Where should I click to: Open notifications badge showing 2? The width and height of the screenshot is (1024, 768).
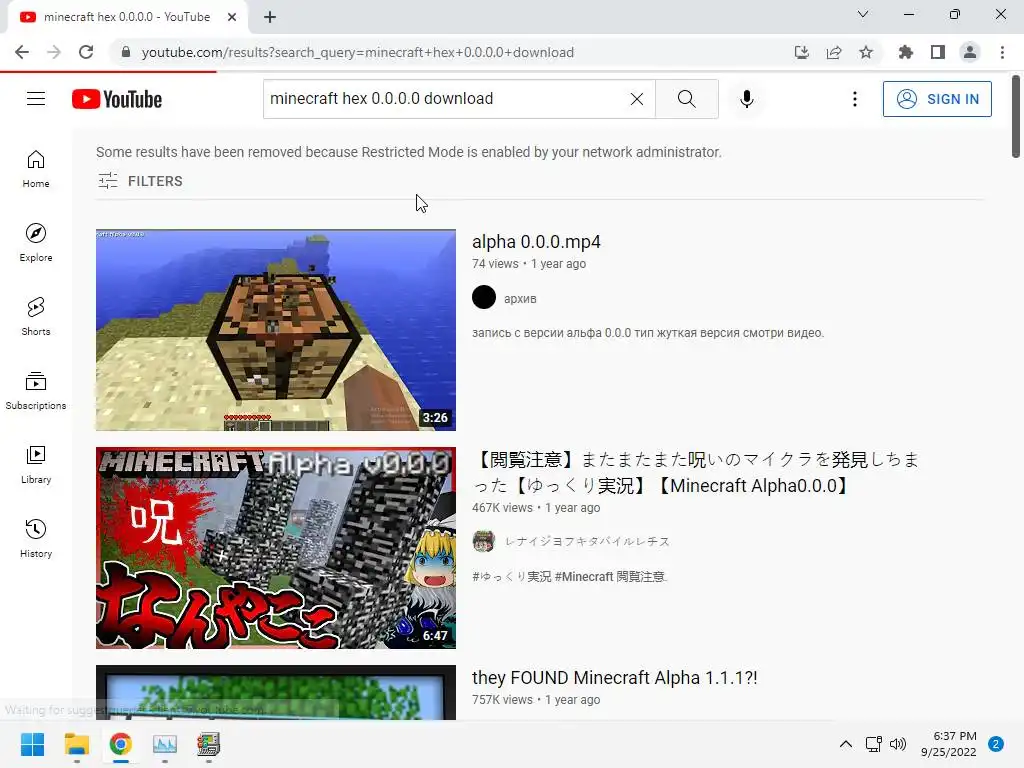coord(996,744)
